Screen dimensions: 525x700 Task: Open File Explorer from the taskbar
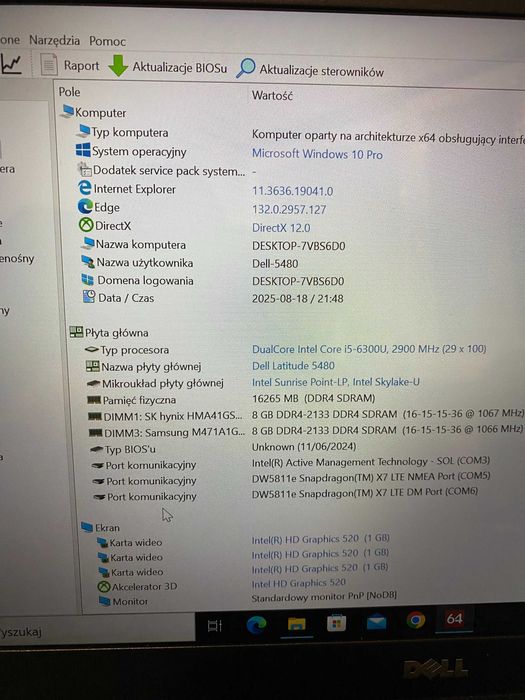coord(296,623)
